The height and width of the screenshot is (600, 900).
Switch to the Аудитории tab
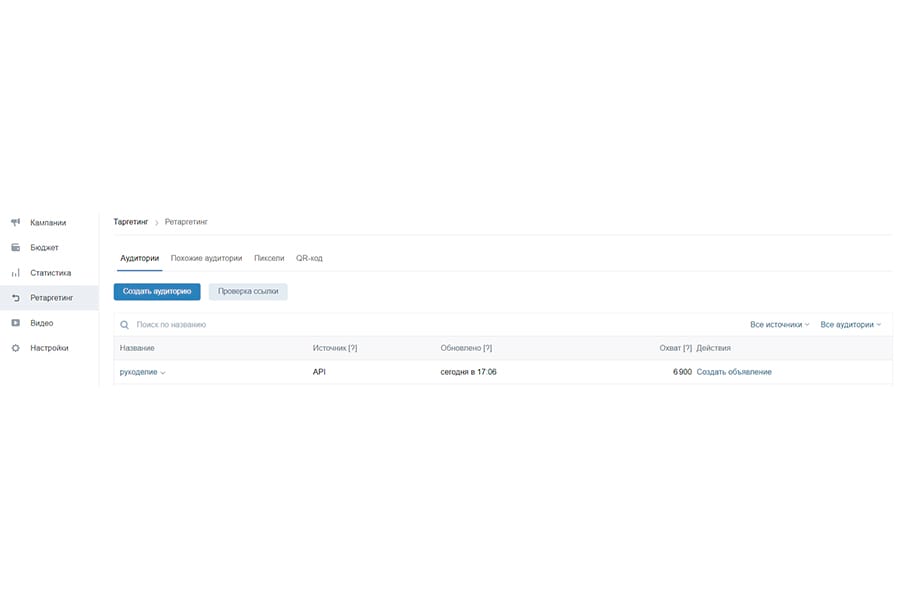point(139,258)
